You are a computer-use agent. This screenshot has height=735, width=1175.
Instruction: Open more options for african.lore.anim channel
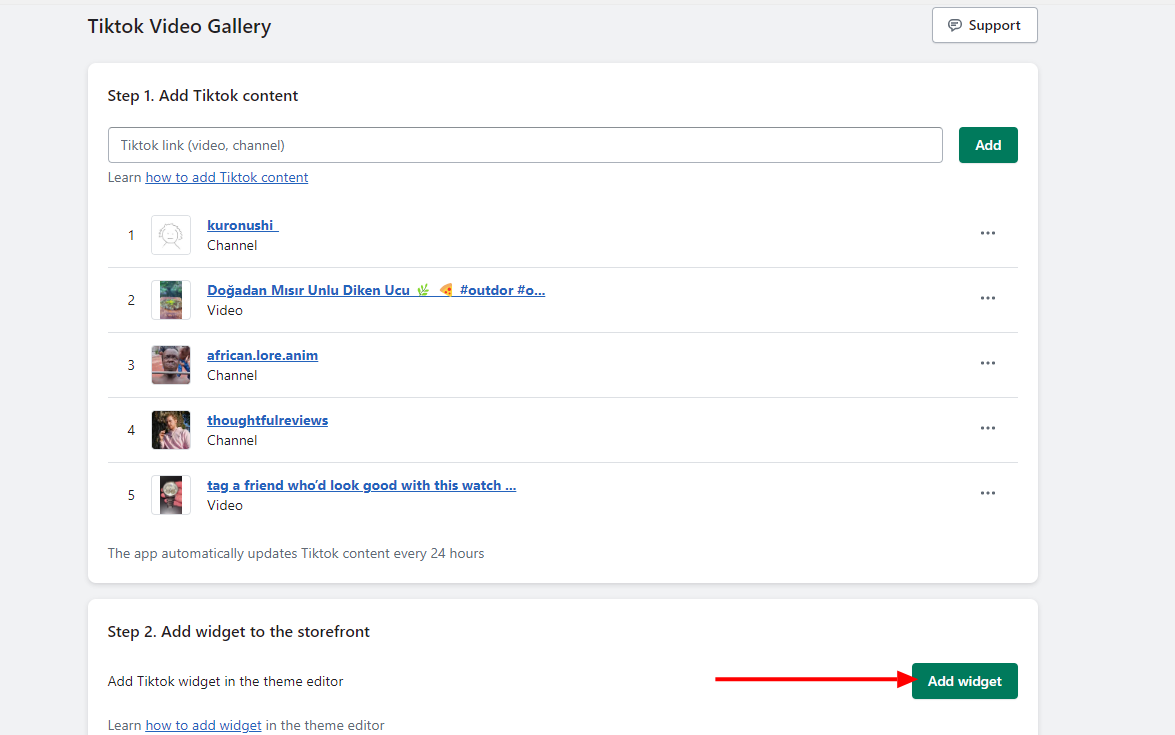988,363
